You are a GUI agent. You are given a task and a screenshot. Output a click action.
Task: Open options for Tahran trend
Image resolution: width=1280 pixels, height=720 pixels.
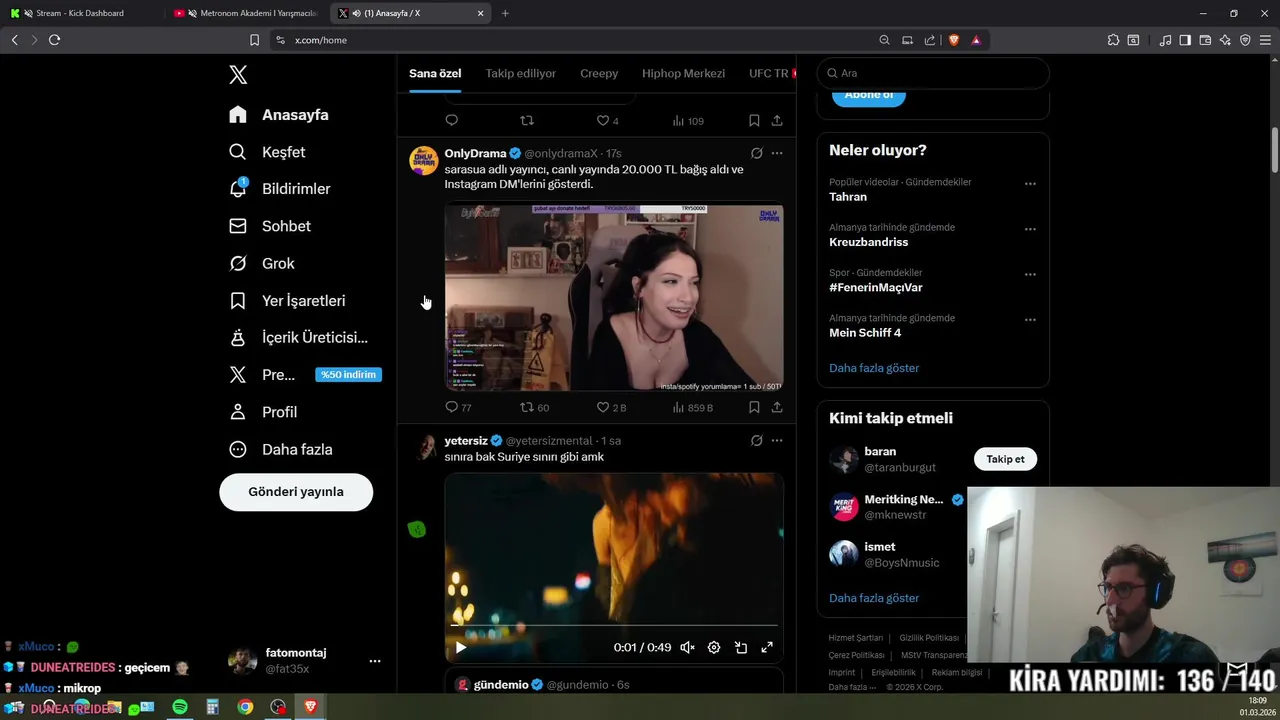(x=1030, y=184)
